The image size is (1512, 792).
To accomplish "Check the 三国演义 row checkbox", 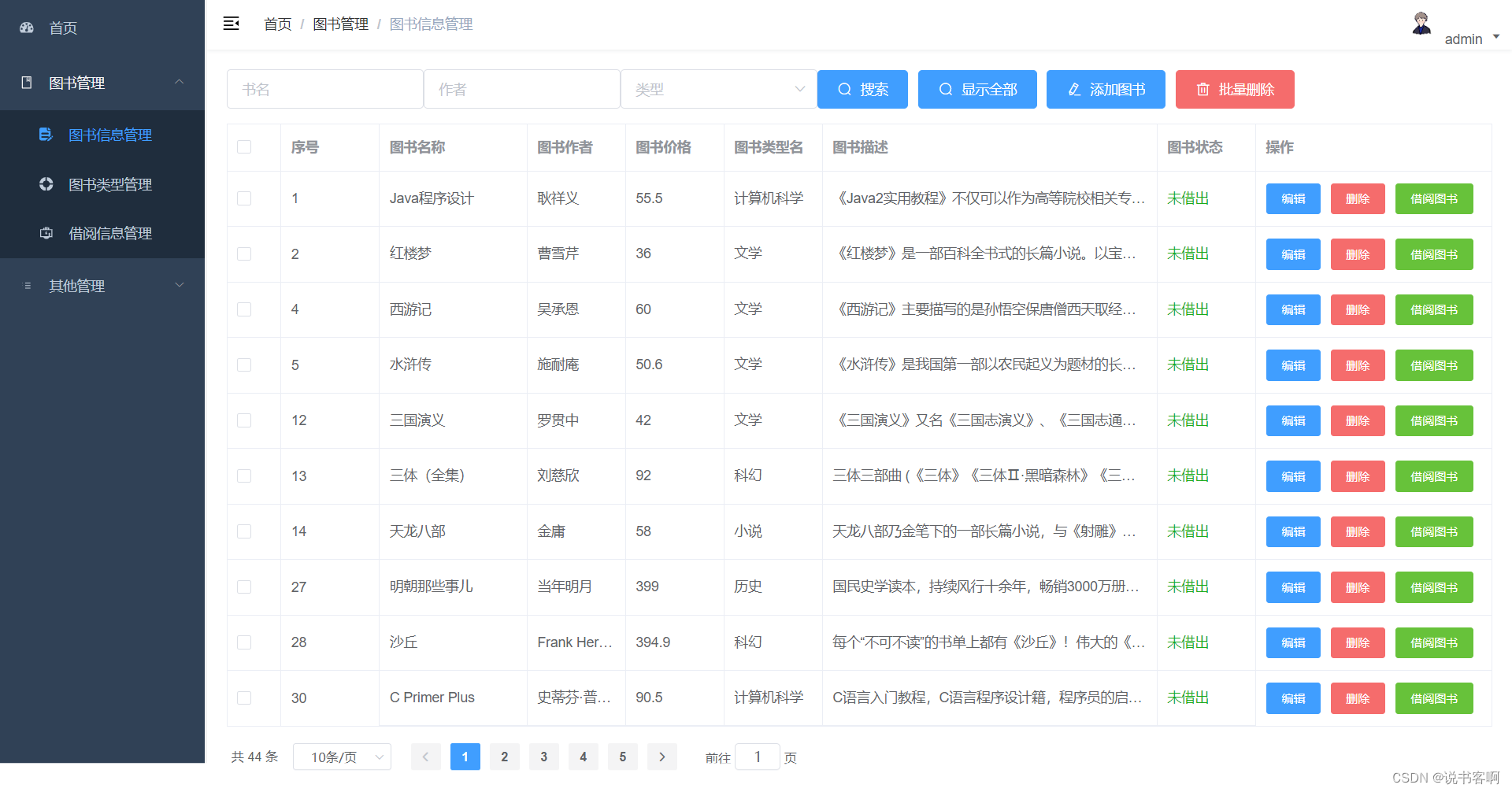I will 244,420.
